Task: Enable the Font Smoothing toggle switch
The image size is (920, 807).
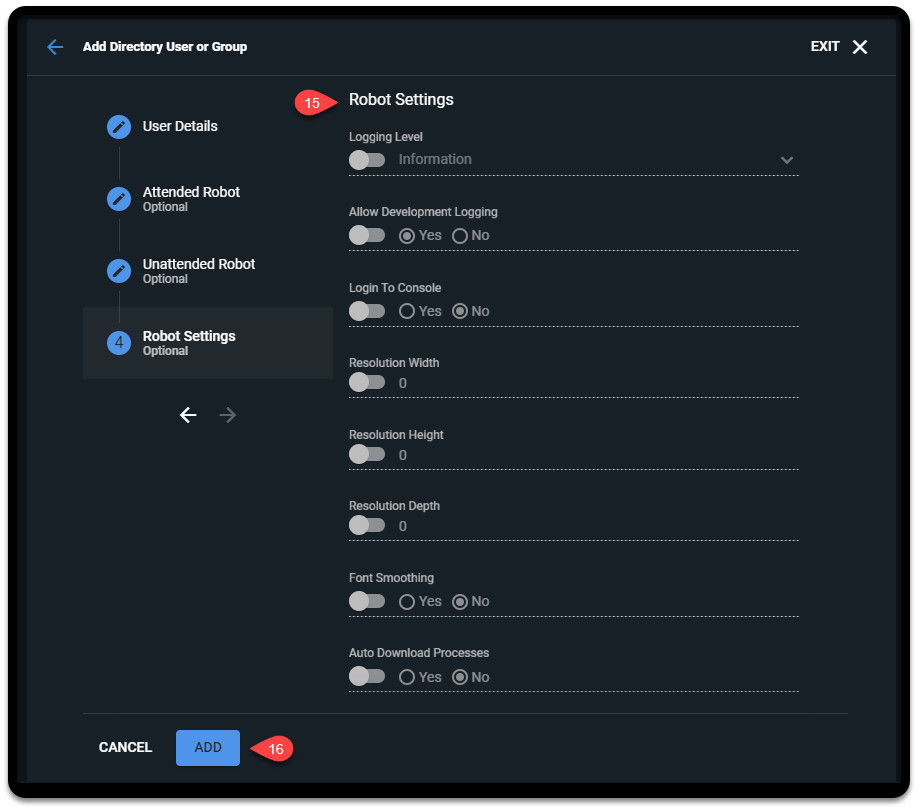Action: coord(366,600)
